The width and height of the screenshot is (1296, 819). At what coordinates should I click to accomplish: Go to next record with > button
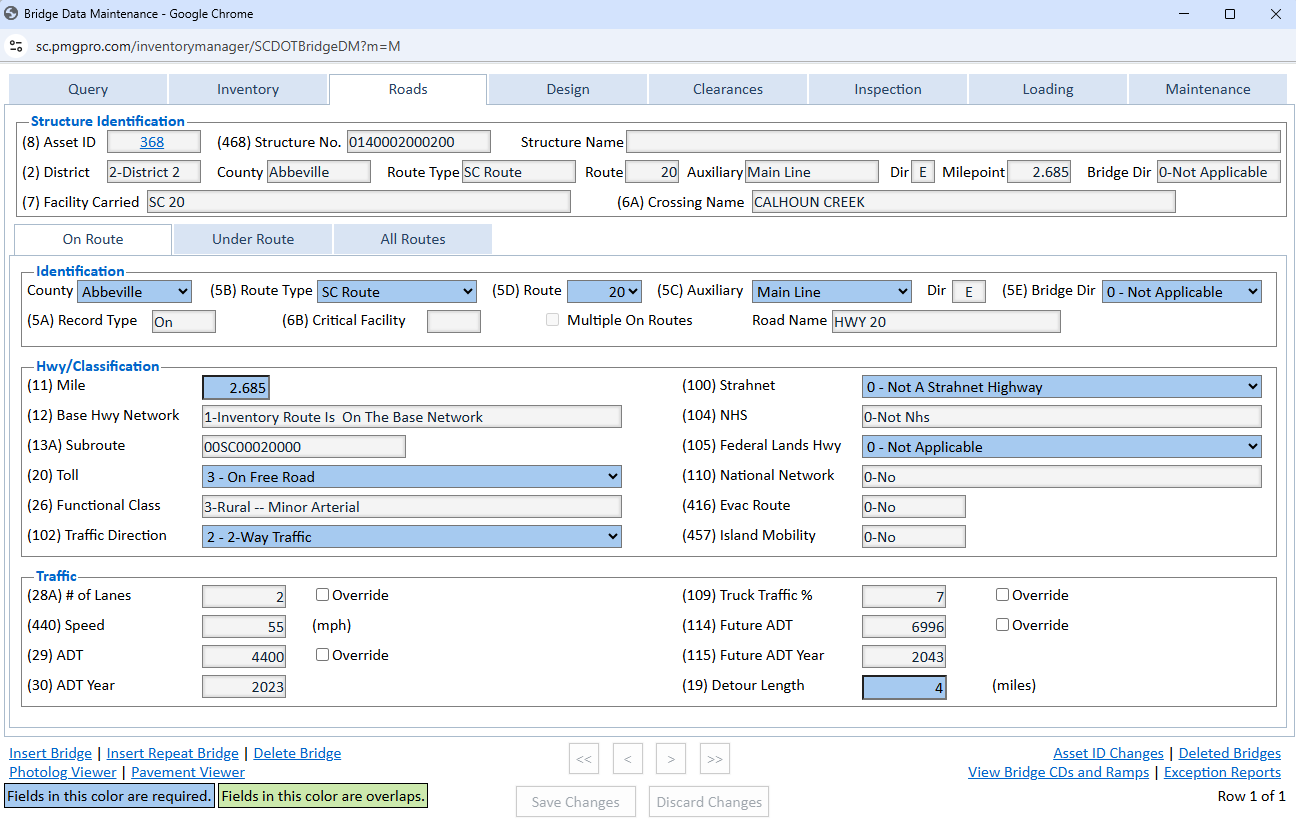(670, 759)
